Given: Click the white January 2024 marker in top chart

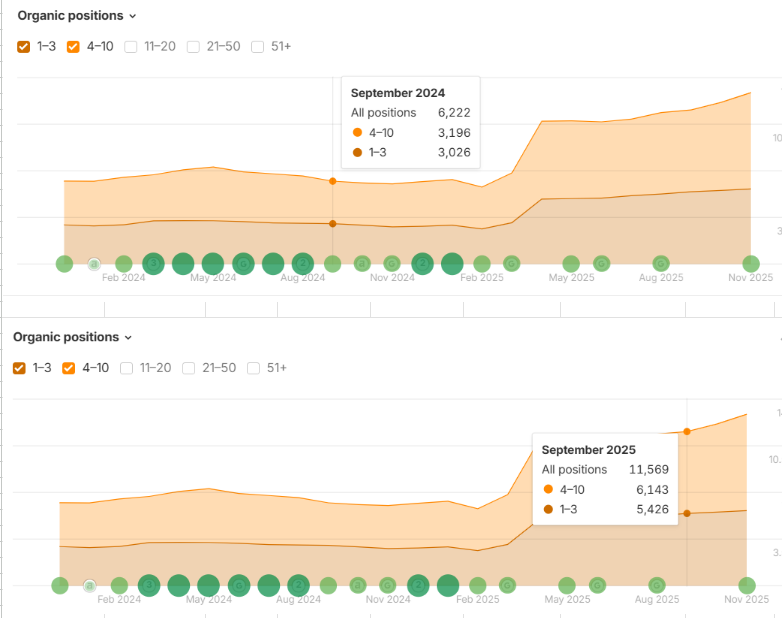Looking at the screenshot, I should 94,264.
